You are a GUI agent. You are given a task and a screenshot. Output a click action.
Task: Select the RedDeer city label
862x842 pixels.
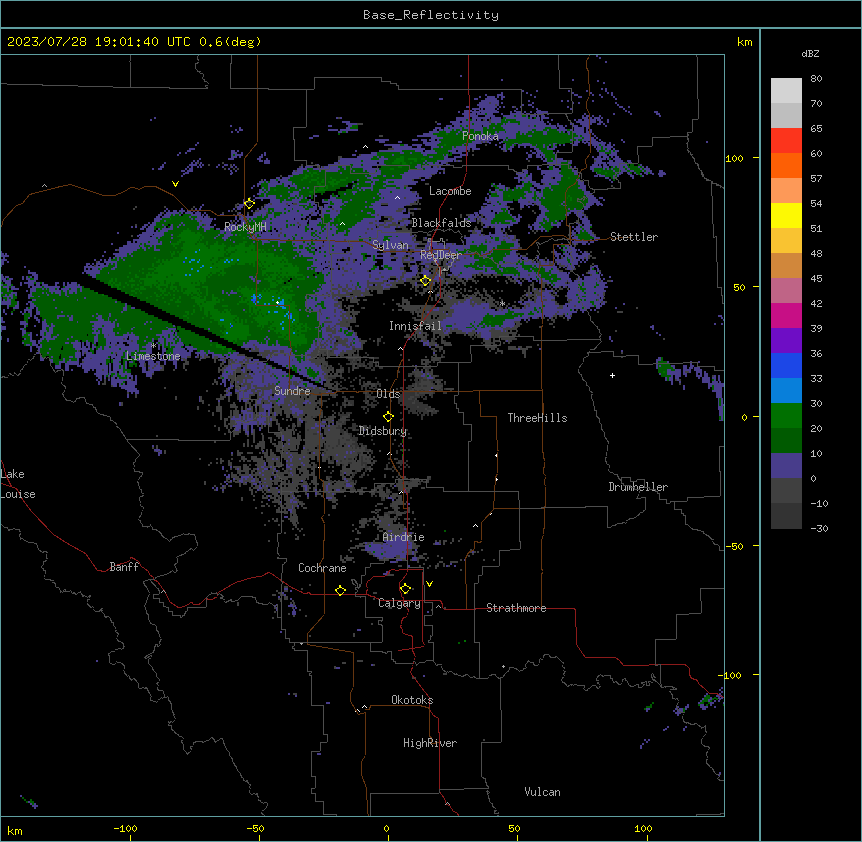(x=440, y=255)
